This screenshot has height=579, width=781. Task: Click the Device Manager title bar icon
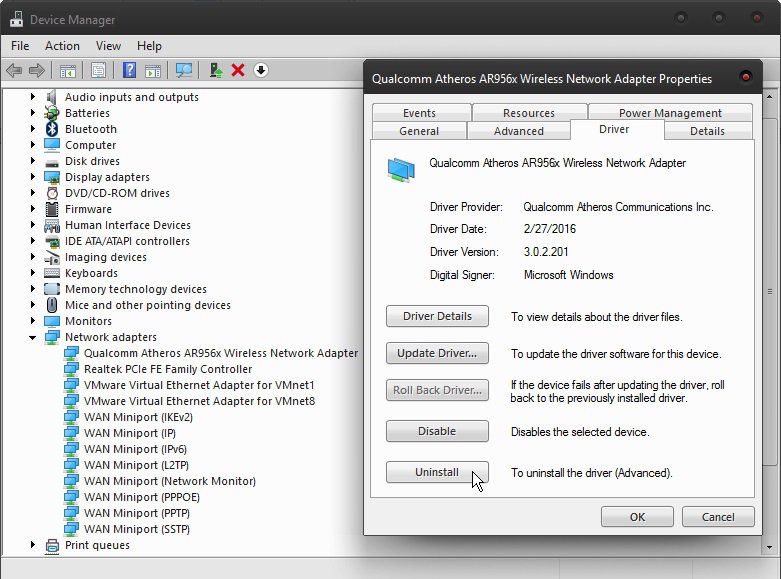pyautogui.click(x=16, y=19)
